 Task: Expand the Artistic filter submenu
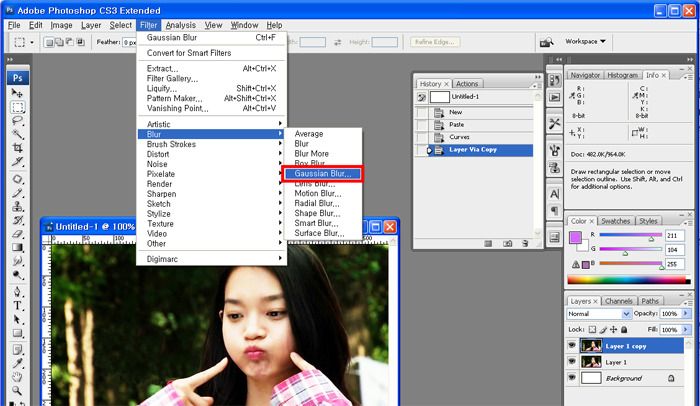coord(212,124)
